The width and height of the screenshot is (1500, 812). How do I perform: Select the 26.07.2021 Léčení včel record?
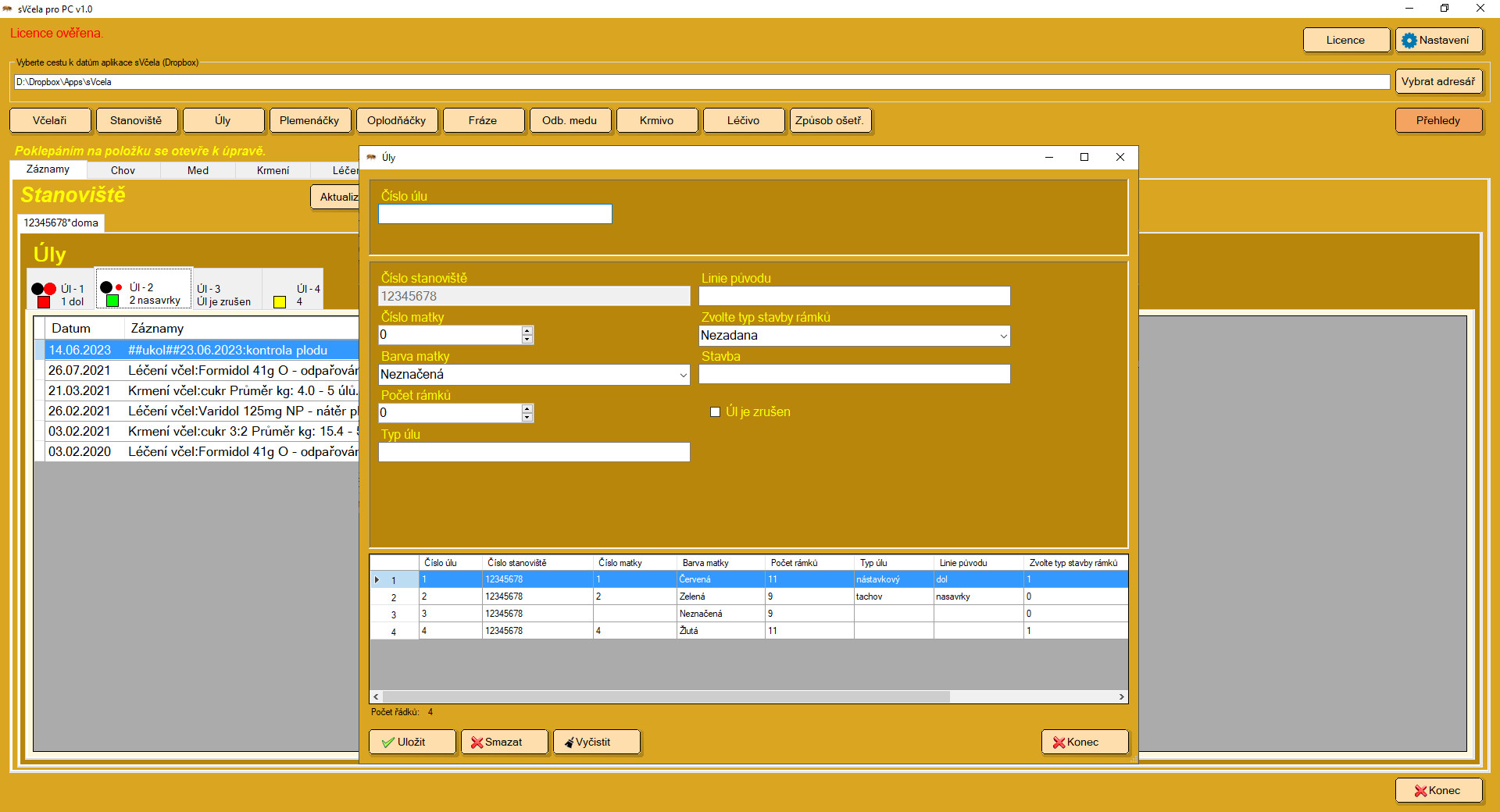tap(197, 370)
